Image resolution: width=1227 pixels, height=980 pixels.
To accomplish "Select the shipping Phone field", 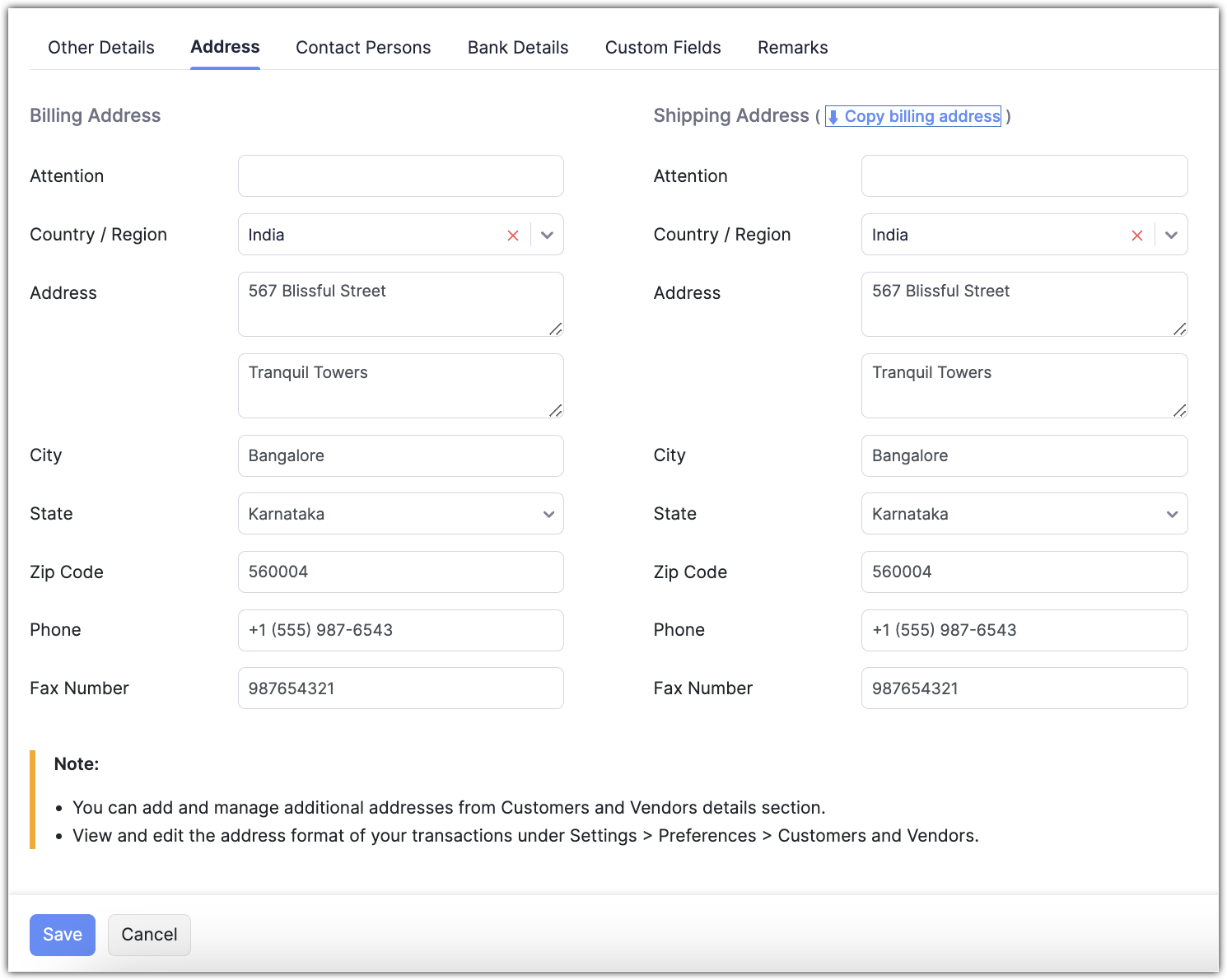I will pos(1024,630).
